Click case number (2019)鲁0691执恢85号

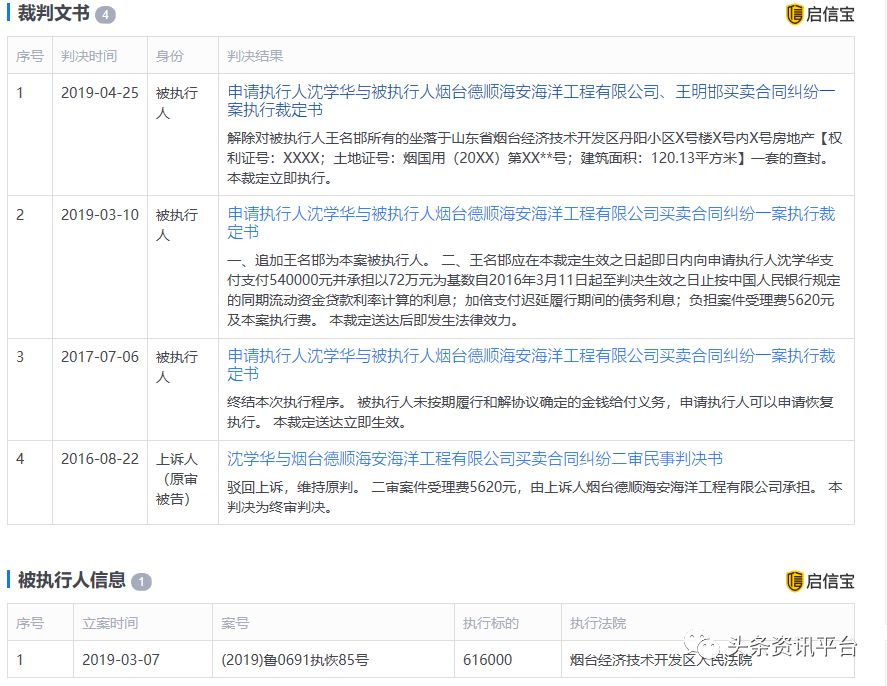pos(295,660)
